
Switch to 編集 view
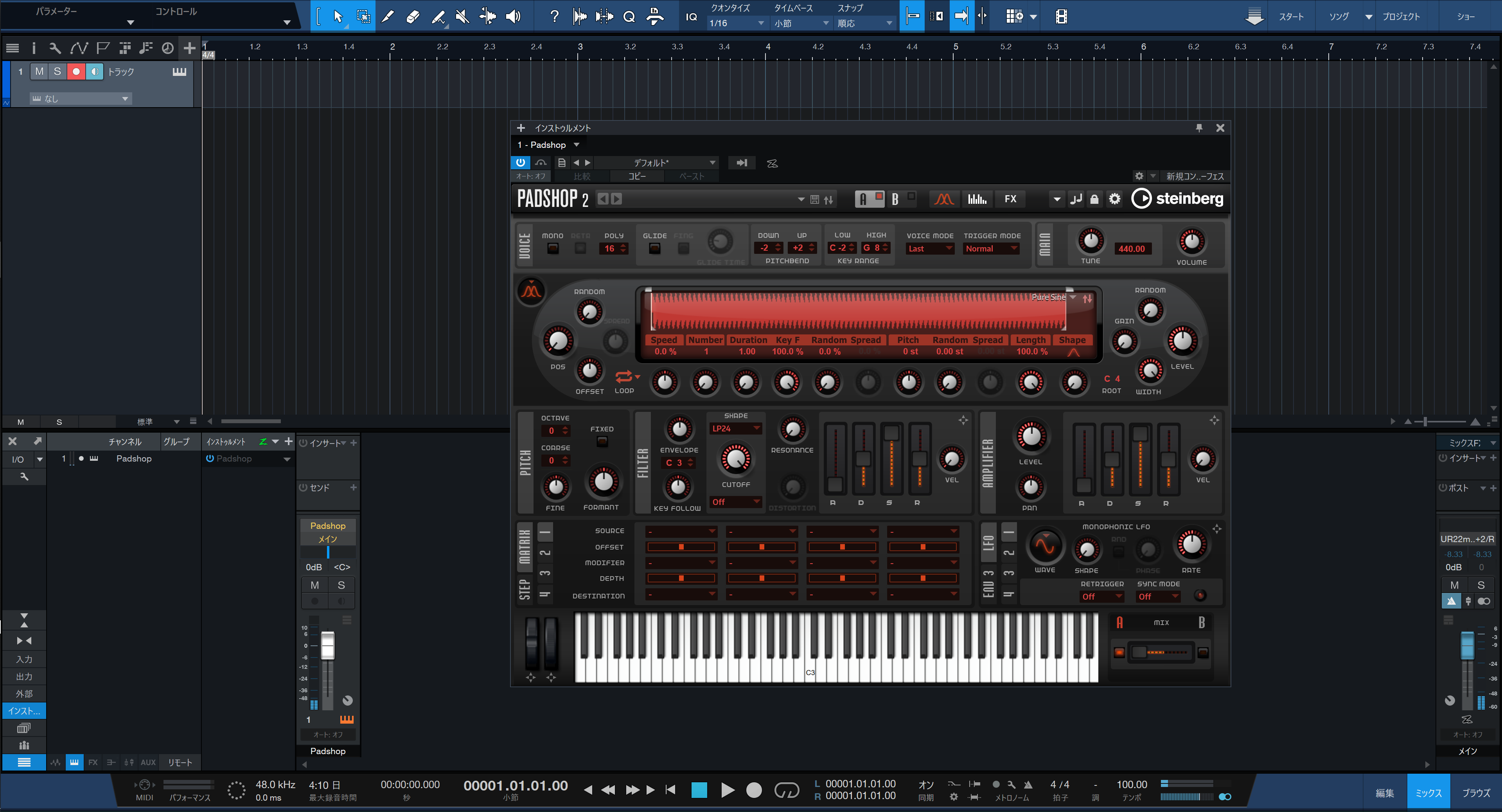click(1385, 793)
